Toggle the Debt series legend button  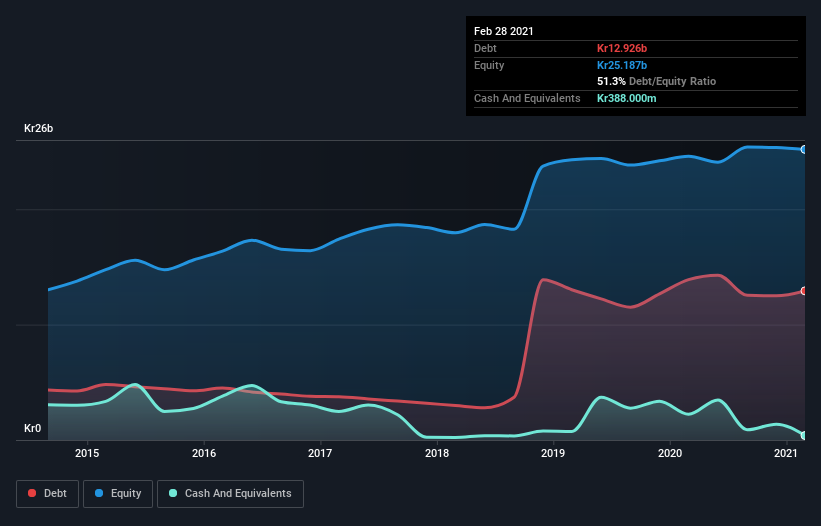[48, 494]
